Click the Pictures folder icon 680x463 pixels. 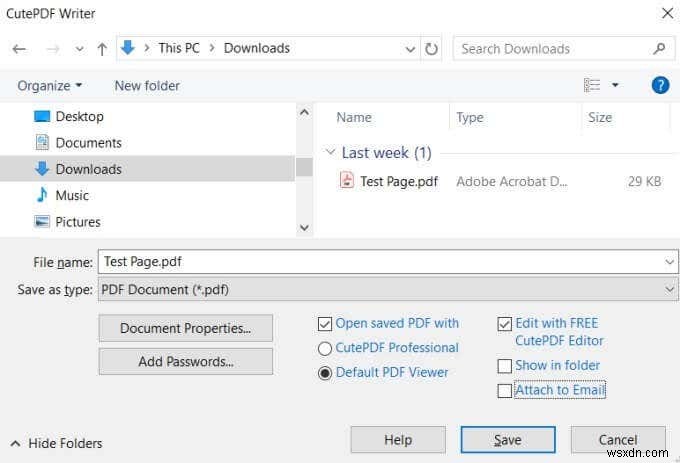click(x=42, y=222)
